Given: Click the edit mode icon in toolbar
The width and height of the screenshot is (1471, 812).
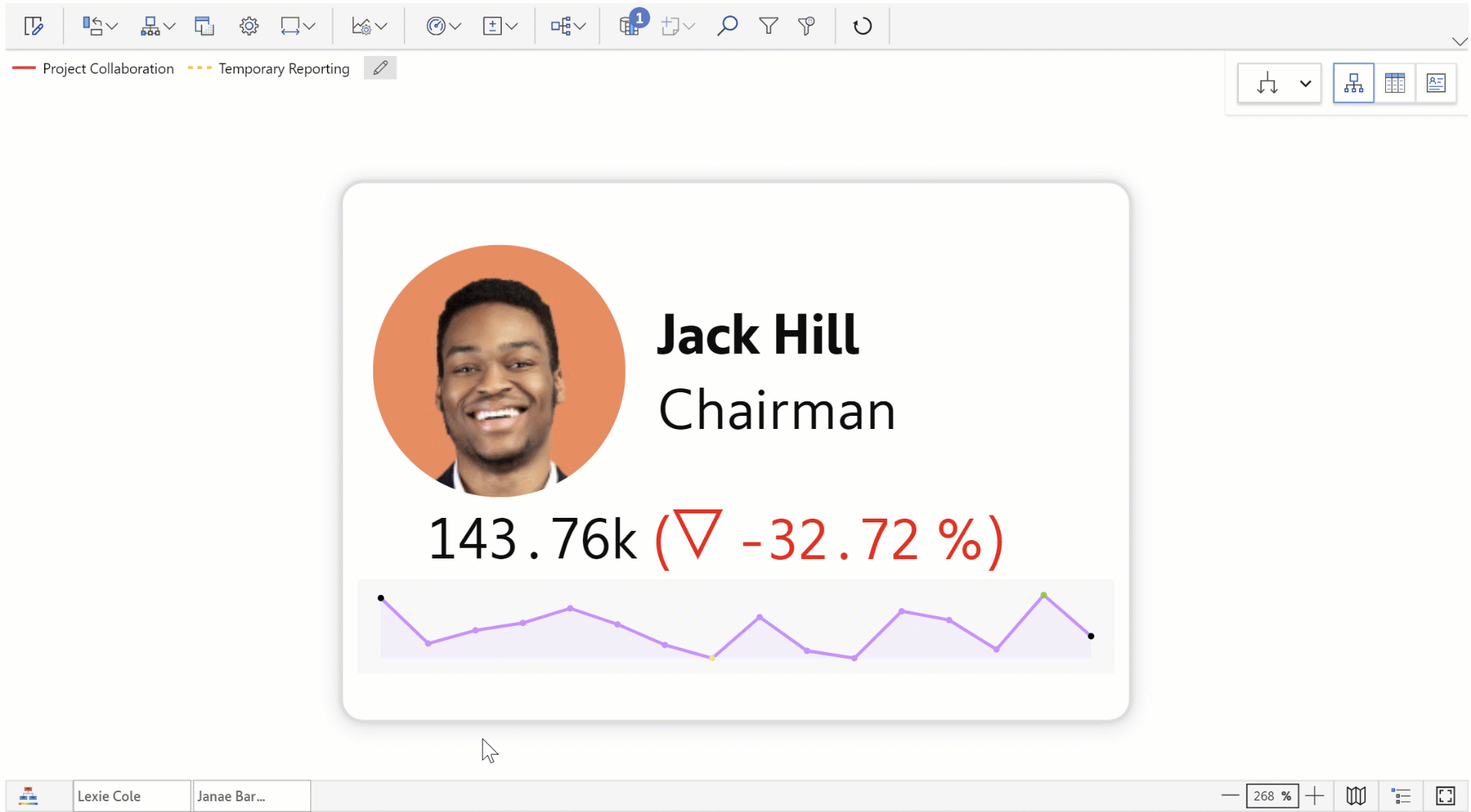Looking at the screenshot, I should [34, 26].
